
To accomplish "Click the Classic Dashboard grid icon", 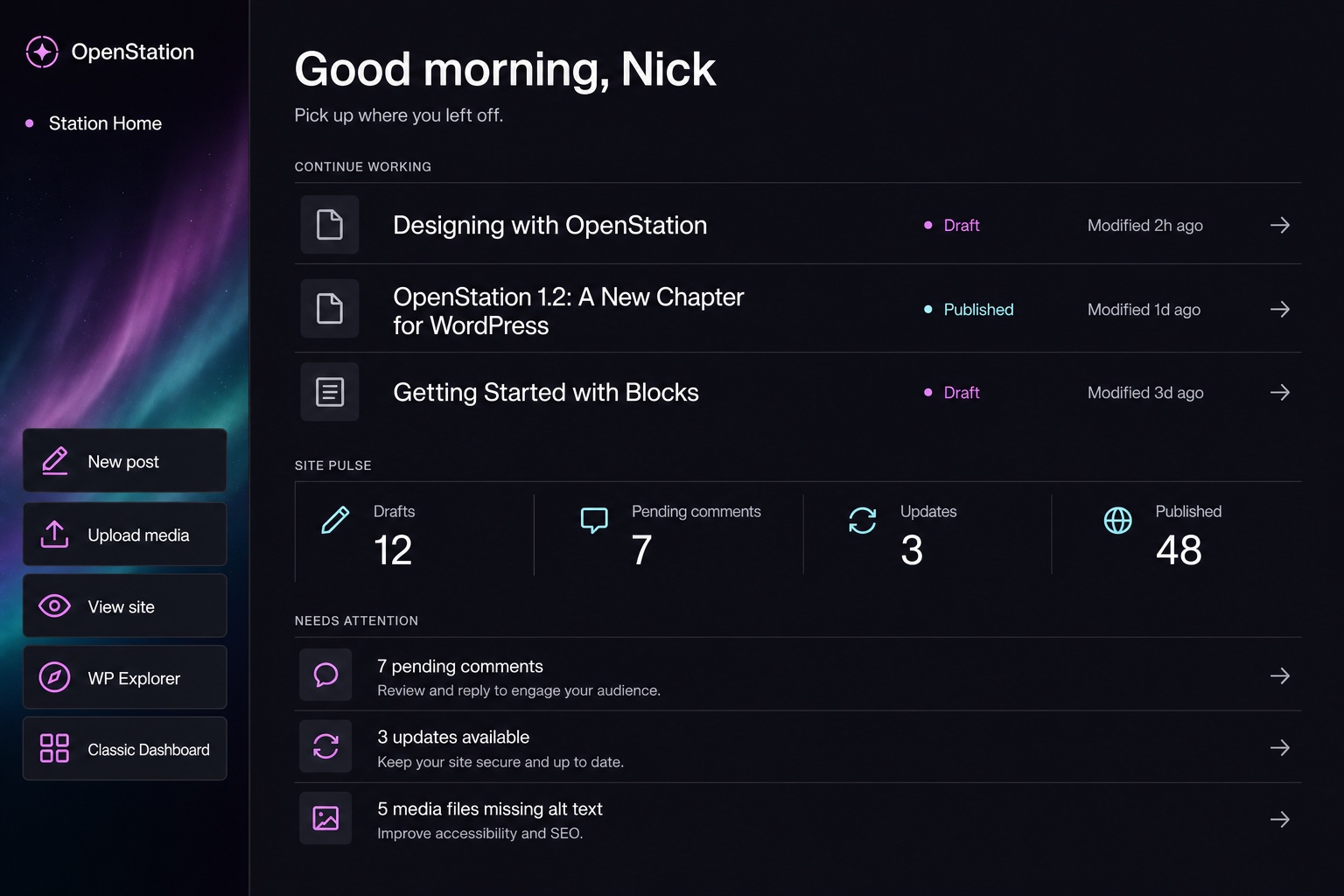I will pos(54,748).
